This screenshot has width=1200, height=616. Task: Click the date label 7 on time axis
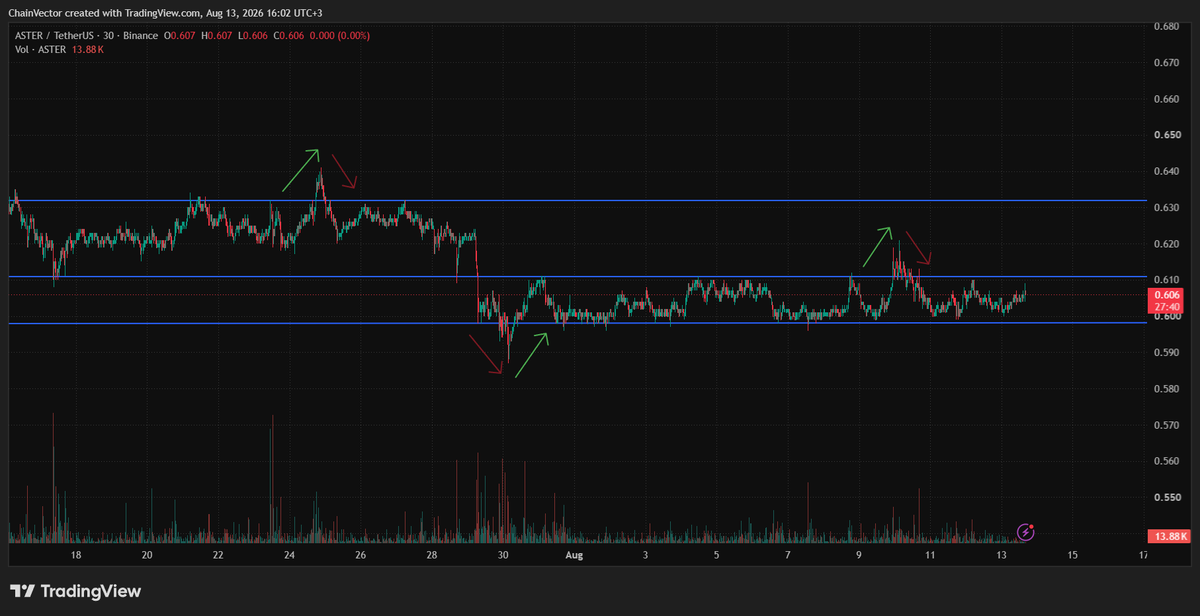tap(788, 554)
